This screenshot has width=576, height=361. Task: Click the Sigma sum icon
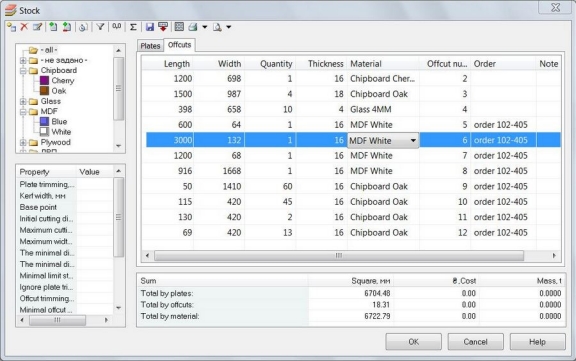133,27
